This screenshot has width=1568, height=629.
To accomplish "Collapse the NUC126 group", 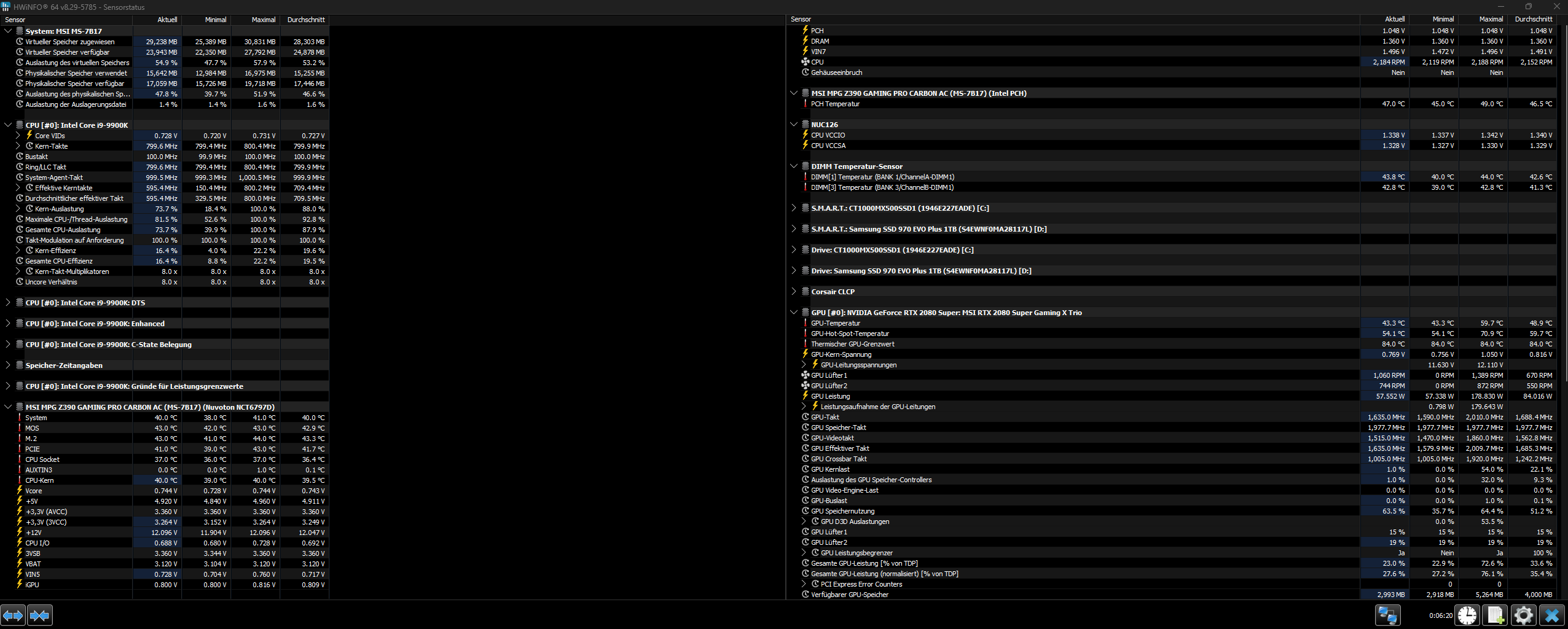I will 794,124.
